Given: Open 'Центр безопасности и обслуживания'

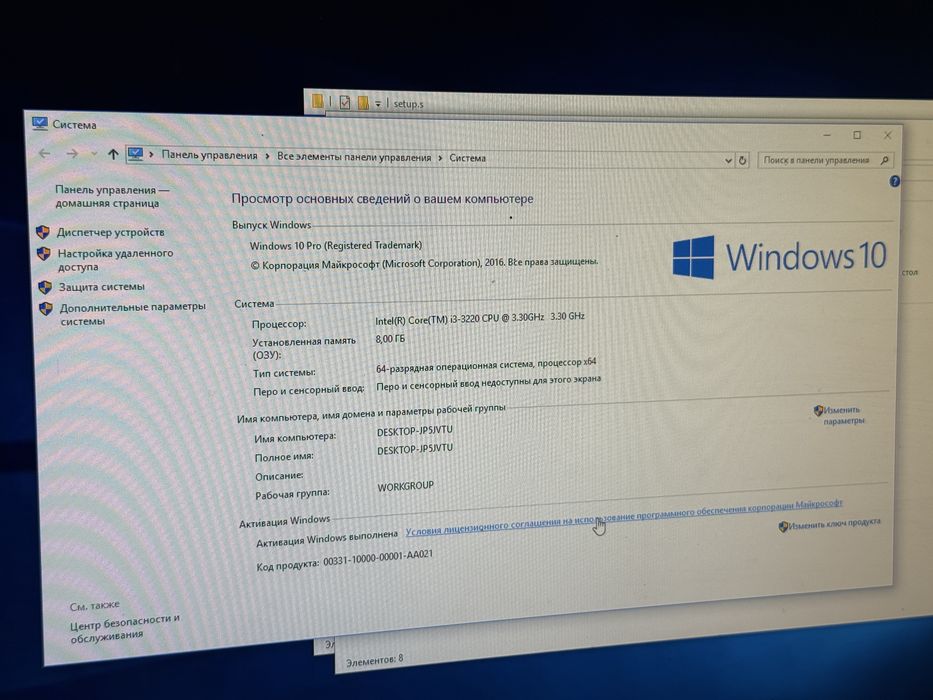Looking at the screenshot, I should pos(125,629).
